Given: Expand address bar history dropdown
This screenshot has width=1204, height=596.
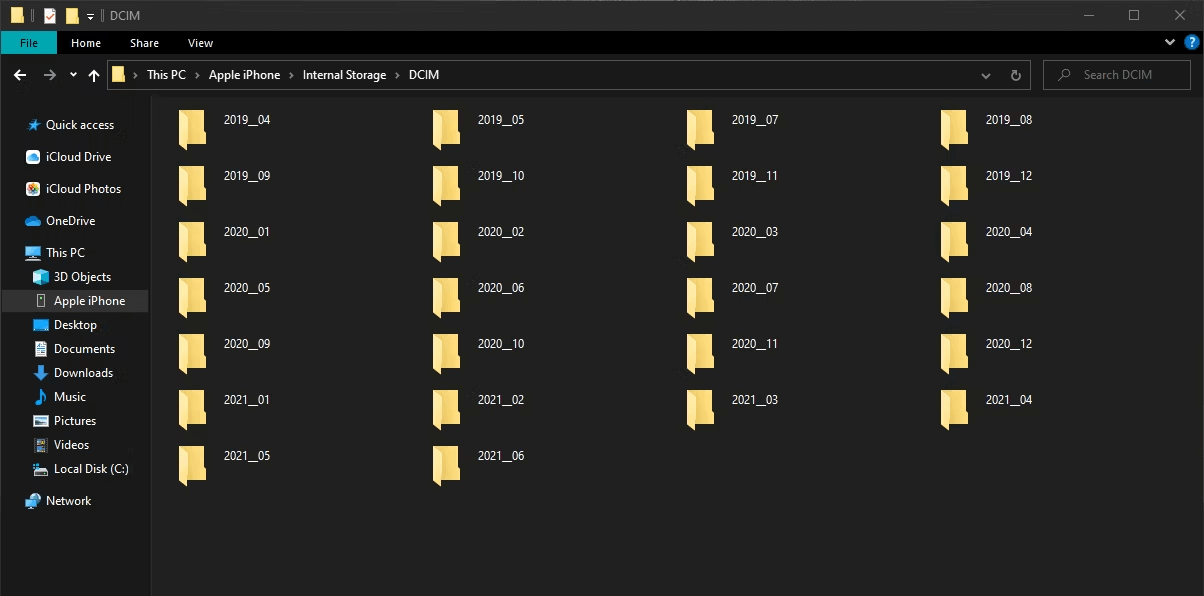Looking at the screenshot, I should tap(986, 75).
